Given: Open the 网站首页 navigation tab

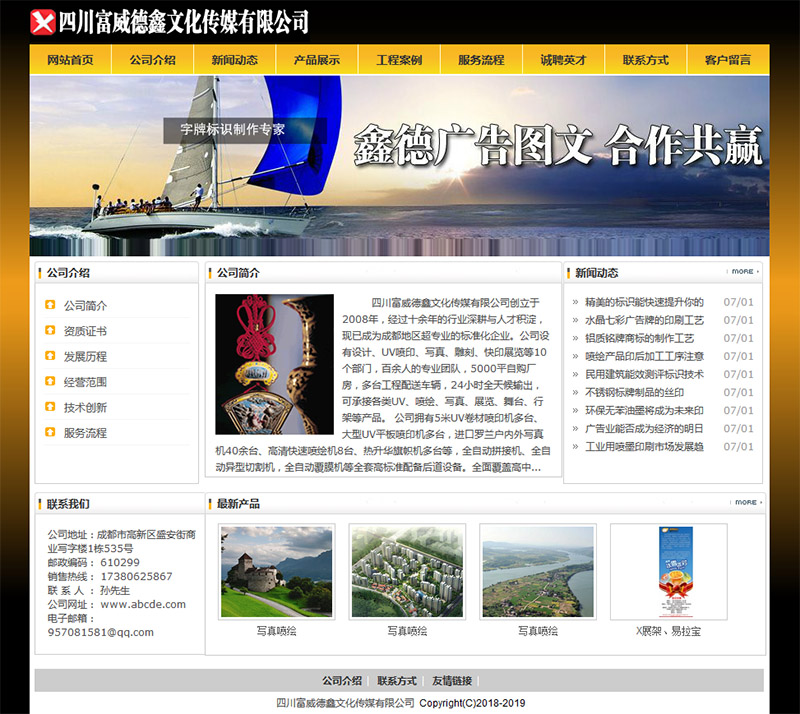Looking at the screenshot, I should 70,60.
